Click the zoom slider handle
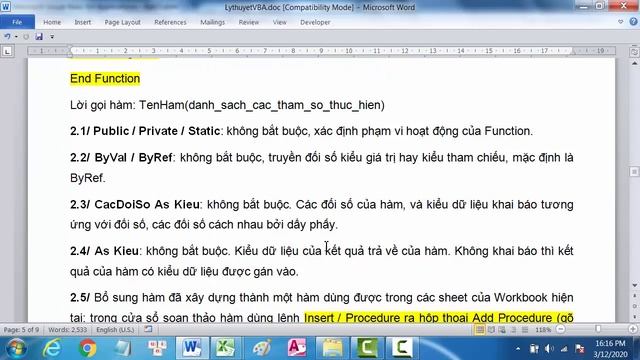The width and height of the screenshot is (640, 360). 598,329
